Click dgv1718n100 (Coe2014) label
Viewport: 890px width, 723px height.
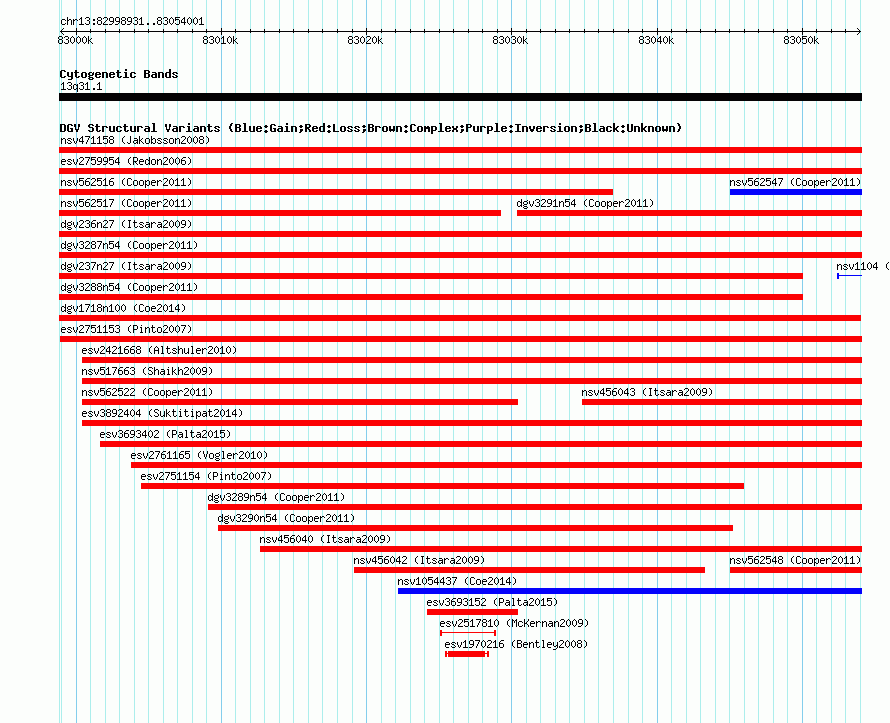click(x=123, y=308)
